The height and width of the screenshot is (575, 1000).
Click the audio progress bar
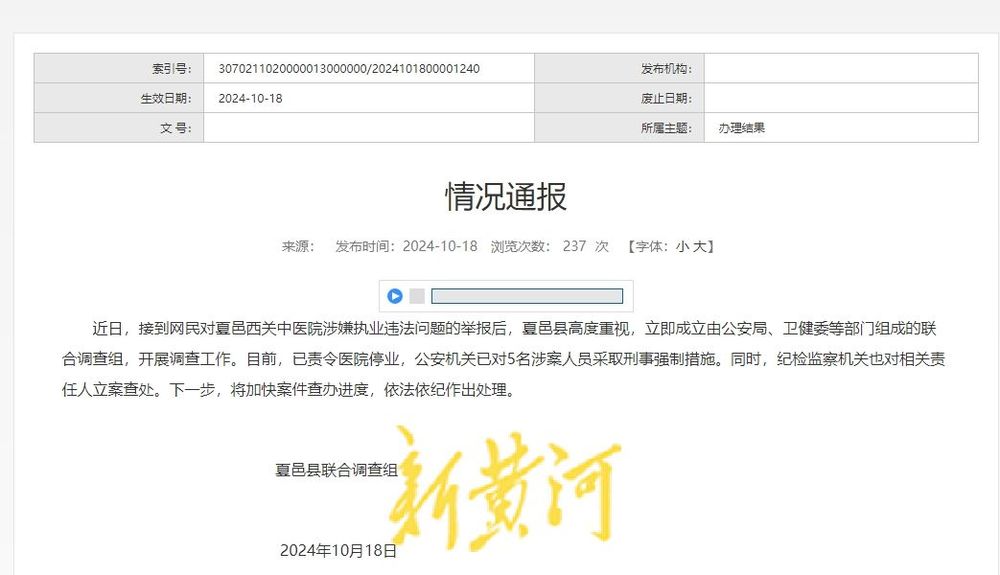(526, 296)
